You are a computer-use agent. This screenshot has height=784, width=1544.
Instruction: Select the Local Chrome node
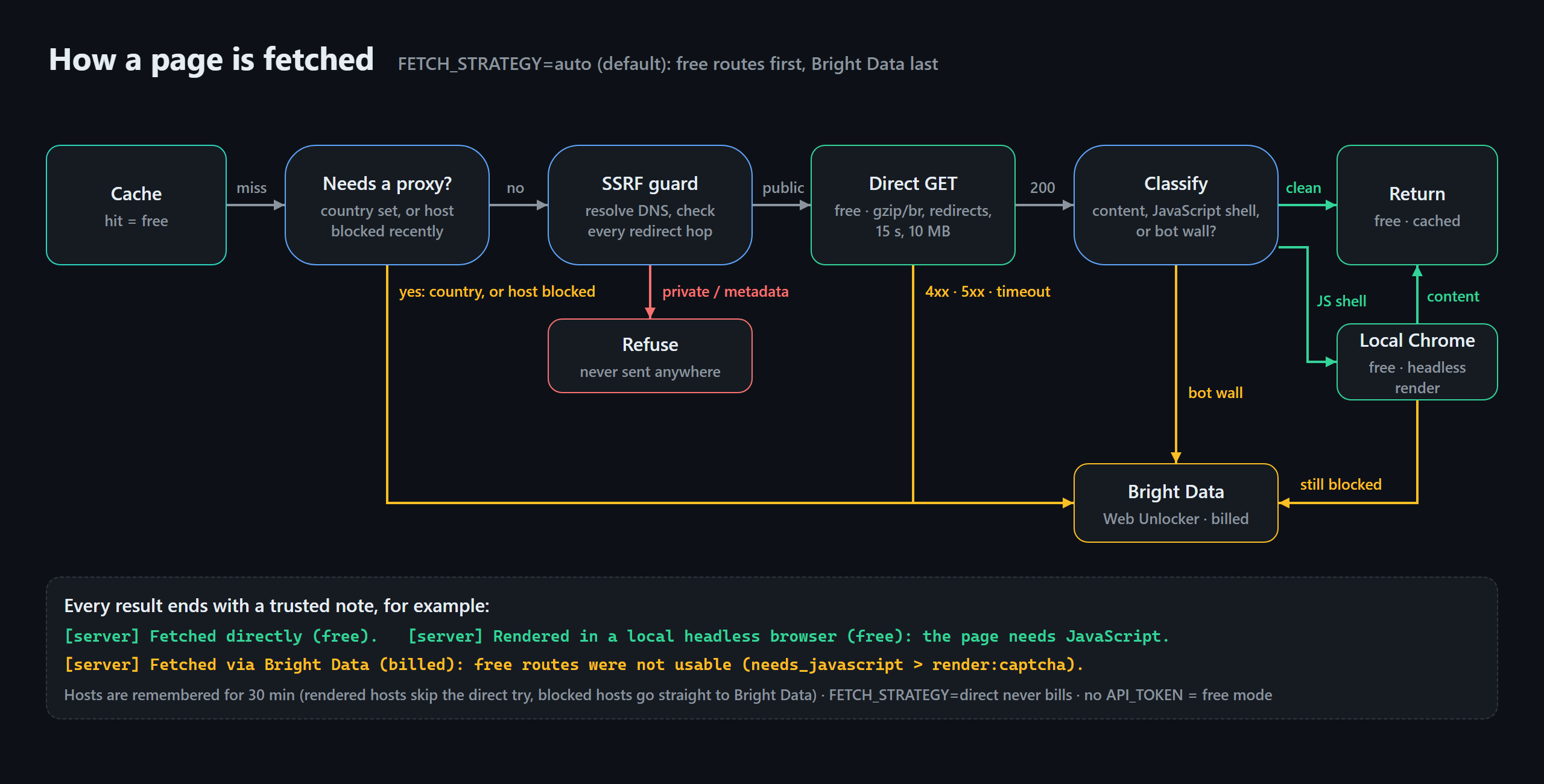point(1417,362)
